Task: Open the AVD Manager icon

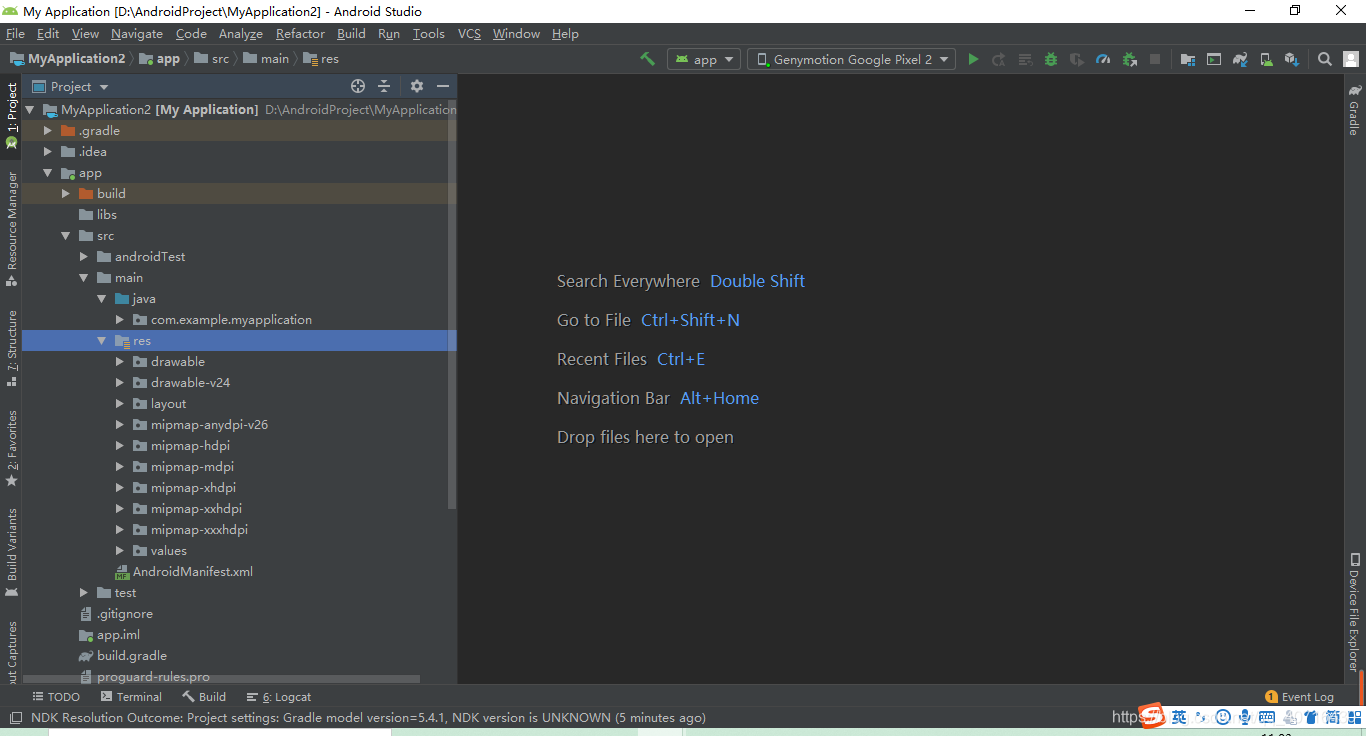Action: point(1266,59)
